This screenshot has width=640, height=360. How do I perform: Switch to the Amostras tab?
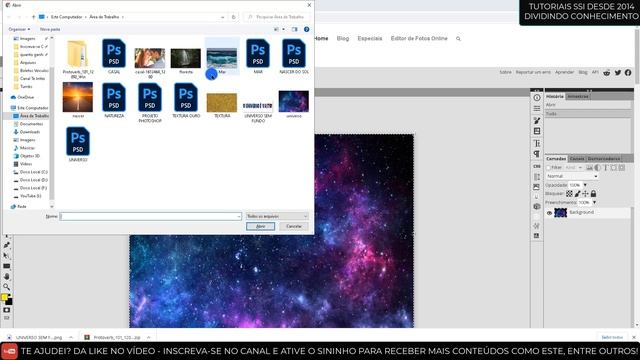coord(578,96)
